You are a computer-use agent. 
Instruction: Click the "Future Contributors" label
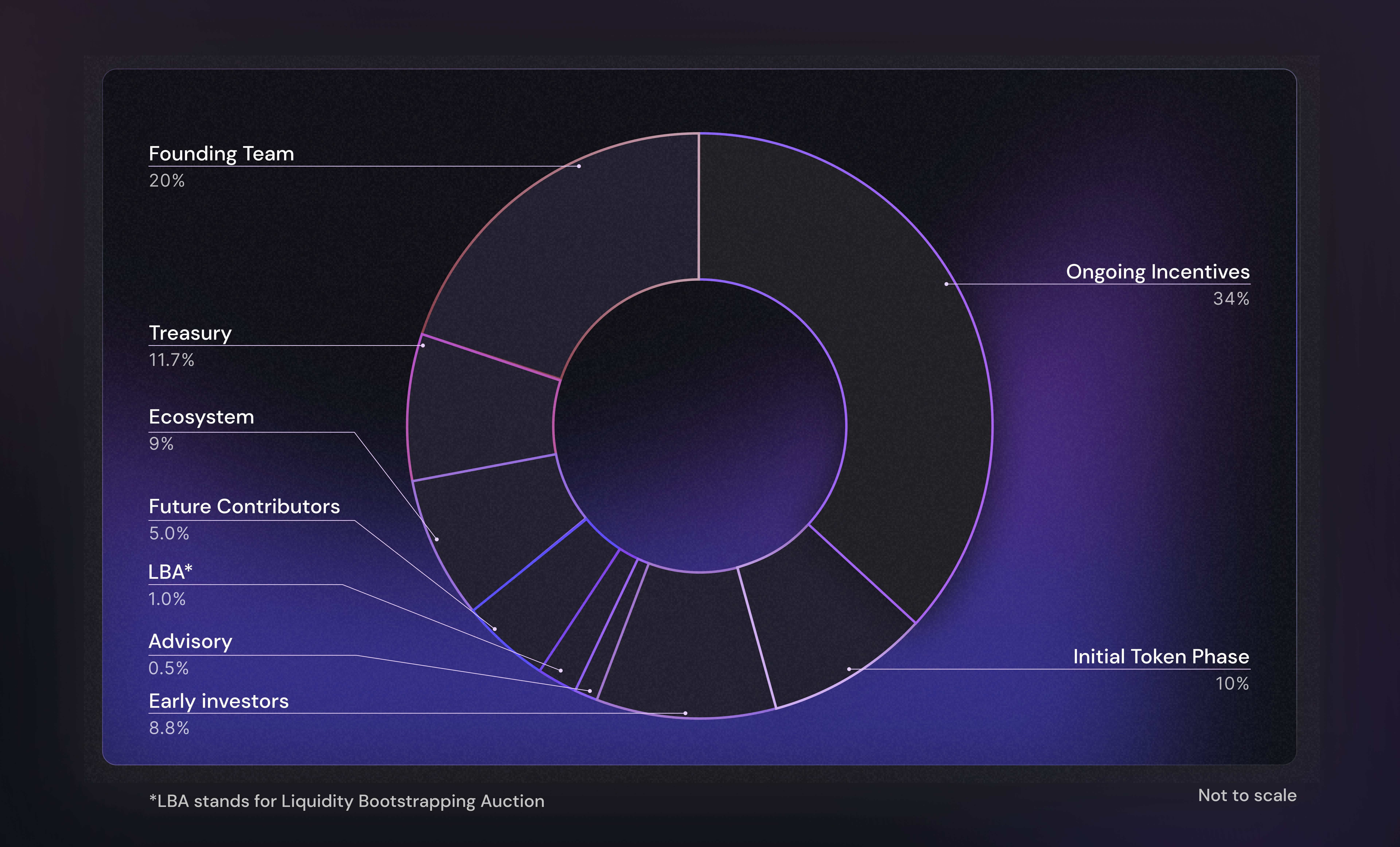click(244, 506)
